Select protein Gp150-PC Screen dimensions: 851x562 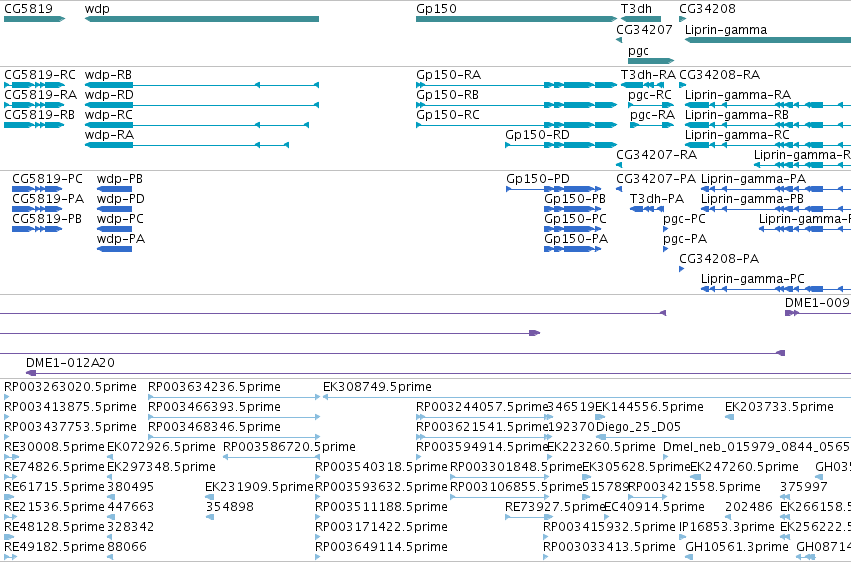coord(573,229)
